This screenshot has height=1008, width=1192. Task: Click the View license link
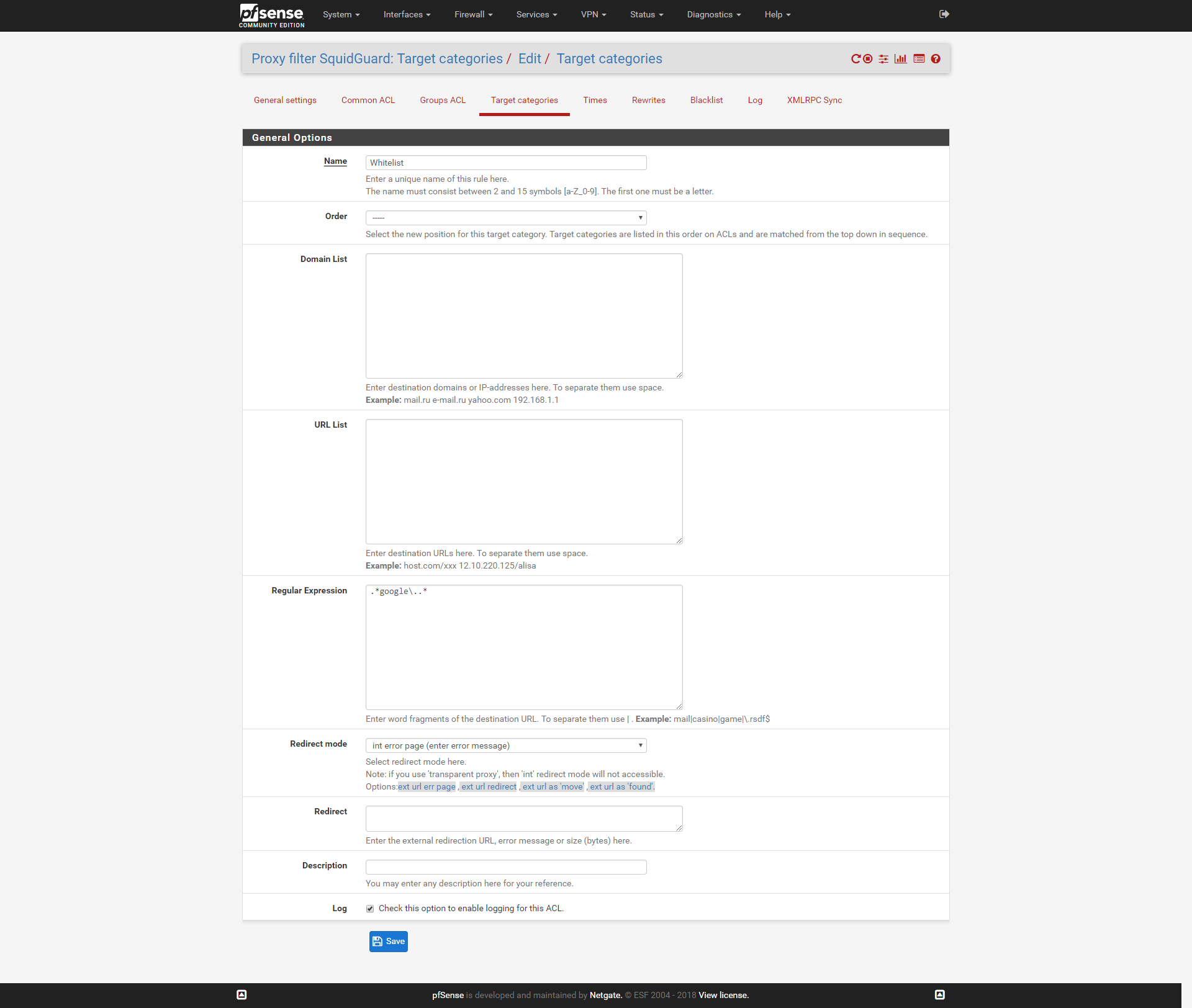coord(723,995)
